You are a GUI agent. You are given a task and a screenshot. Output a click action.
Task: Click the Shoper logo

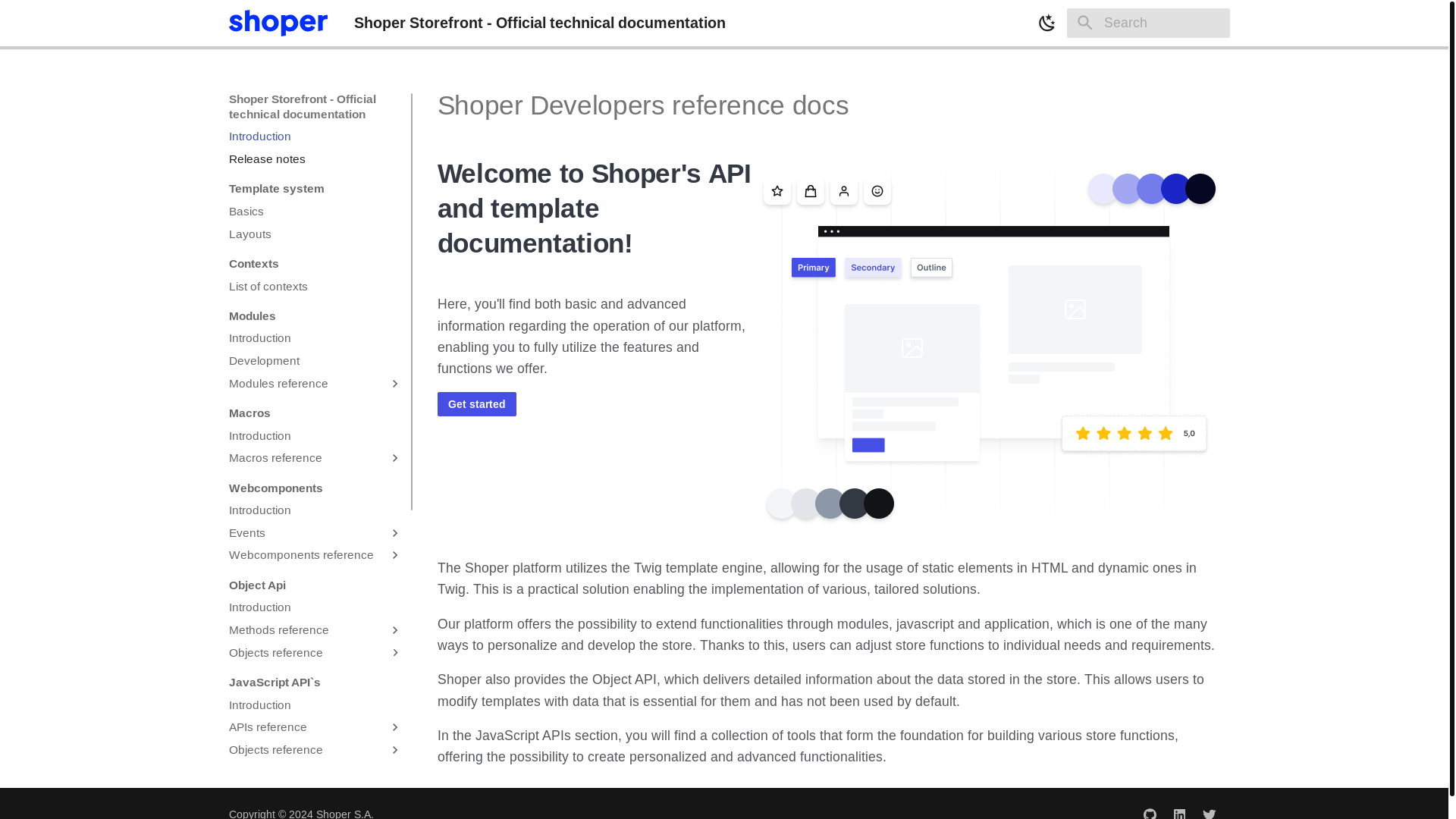tap(278, 23)
